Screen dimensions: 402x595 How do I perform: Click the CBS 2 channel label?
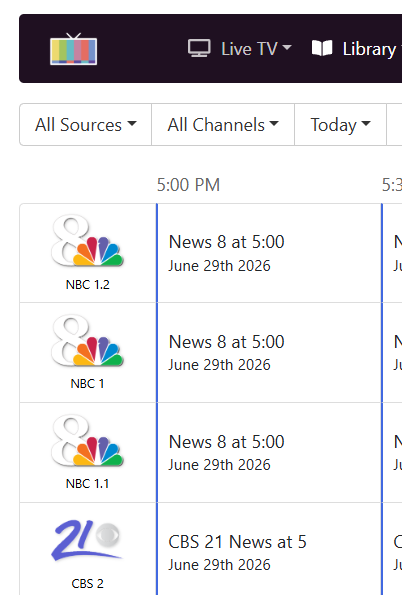coord(87,584)
